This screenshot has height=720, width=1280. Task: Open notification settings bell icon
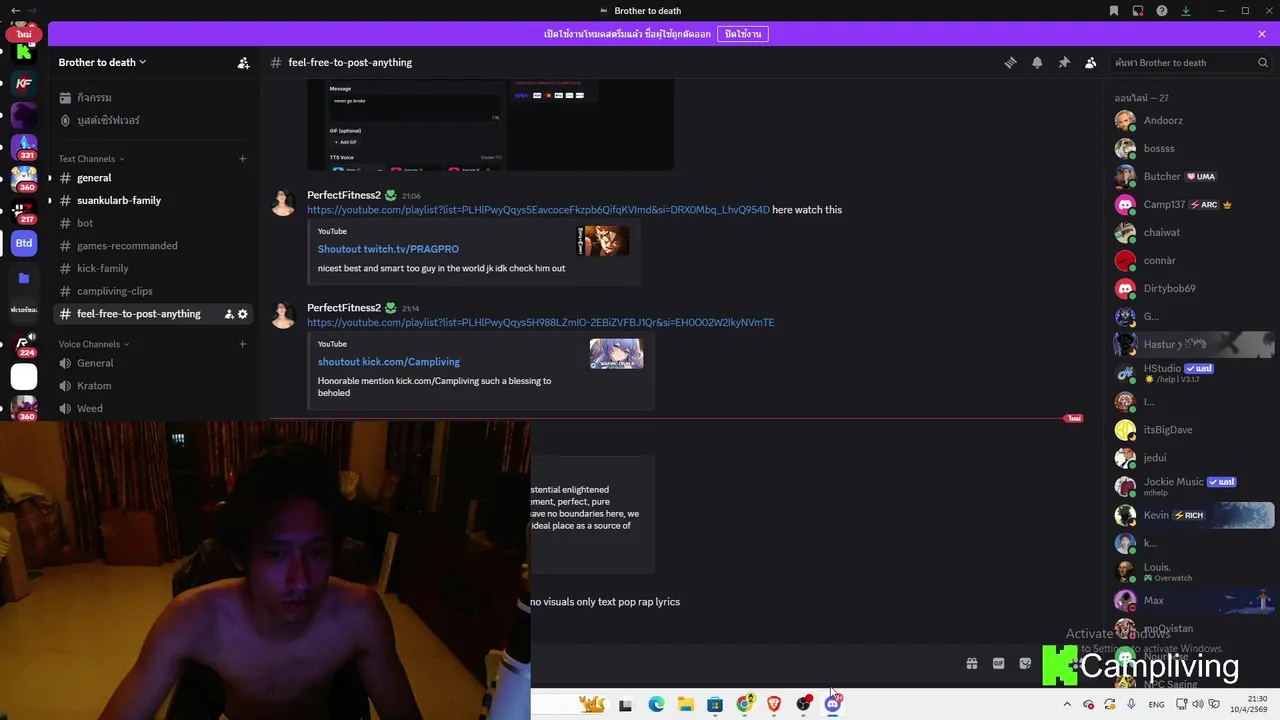1037,62
